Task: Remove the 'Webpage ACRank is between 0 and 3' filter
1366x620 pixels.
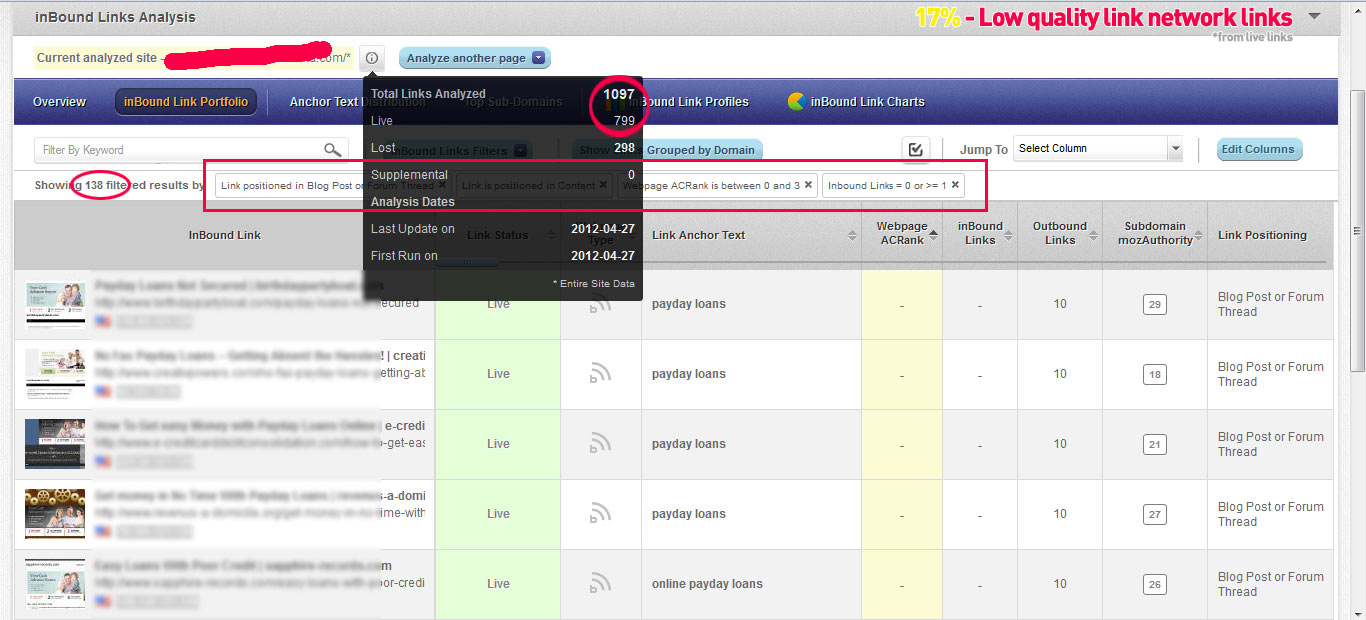Action: tap(809, 185)
